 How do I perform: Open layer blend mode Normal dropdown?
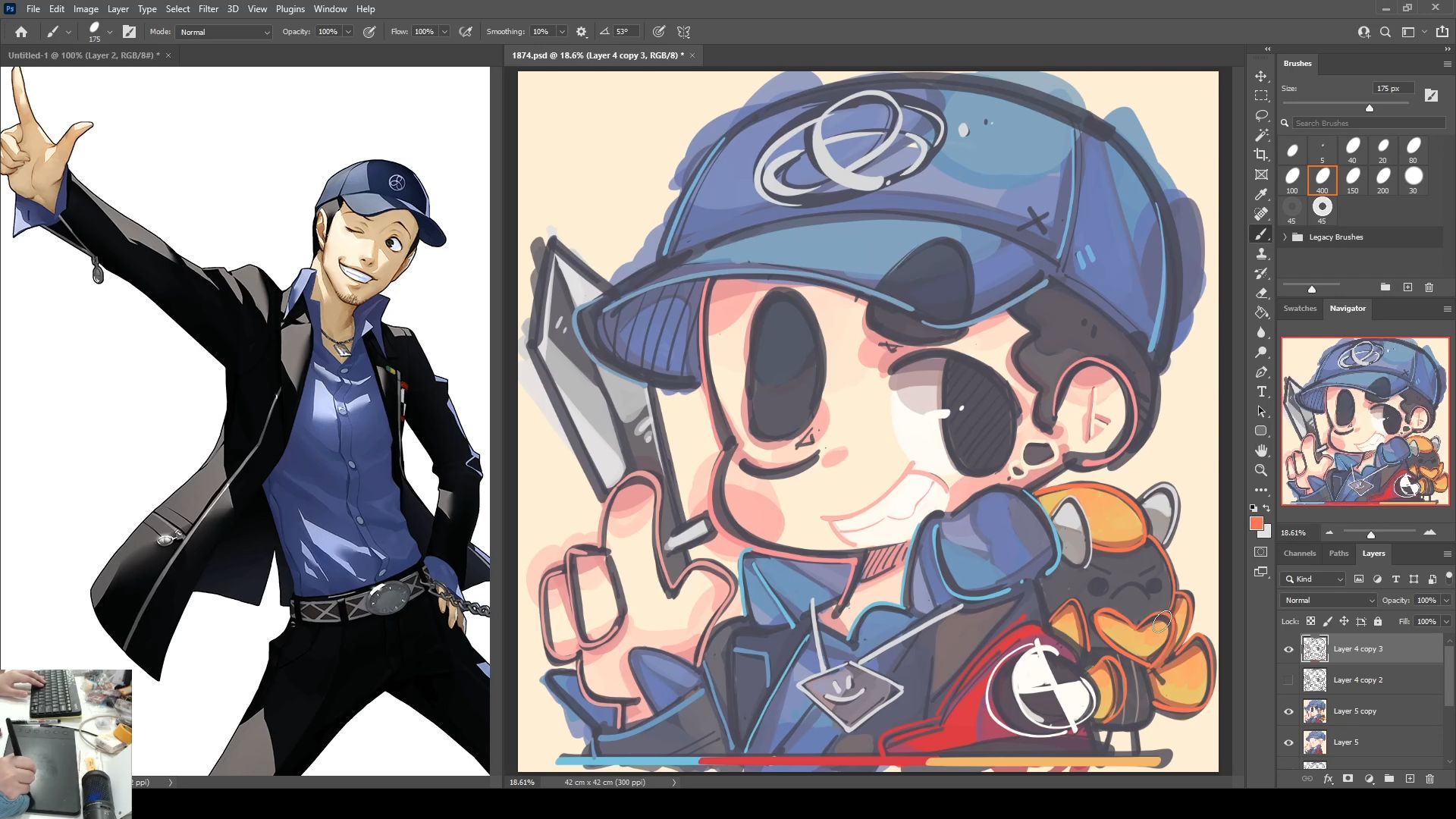click(x=1329, y=600)
